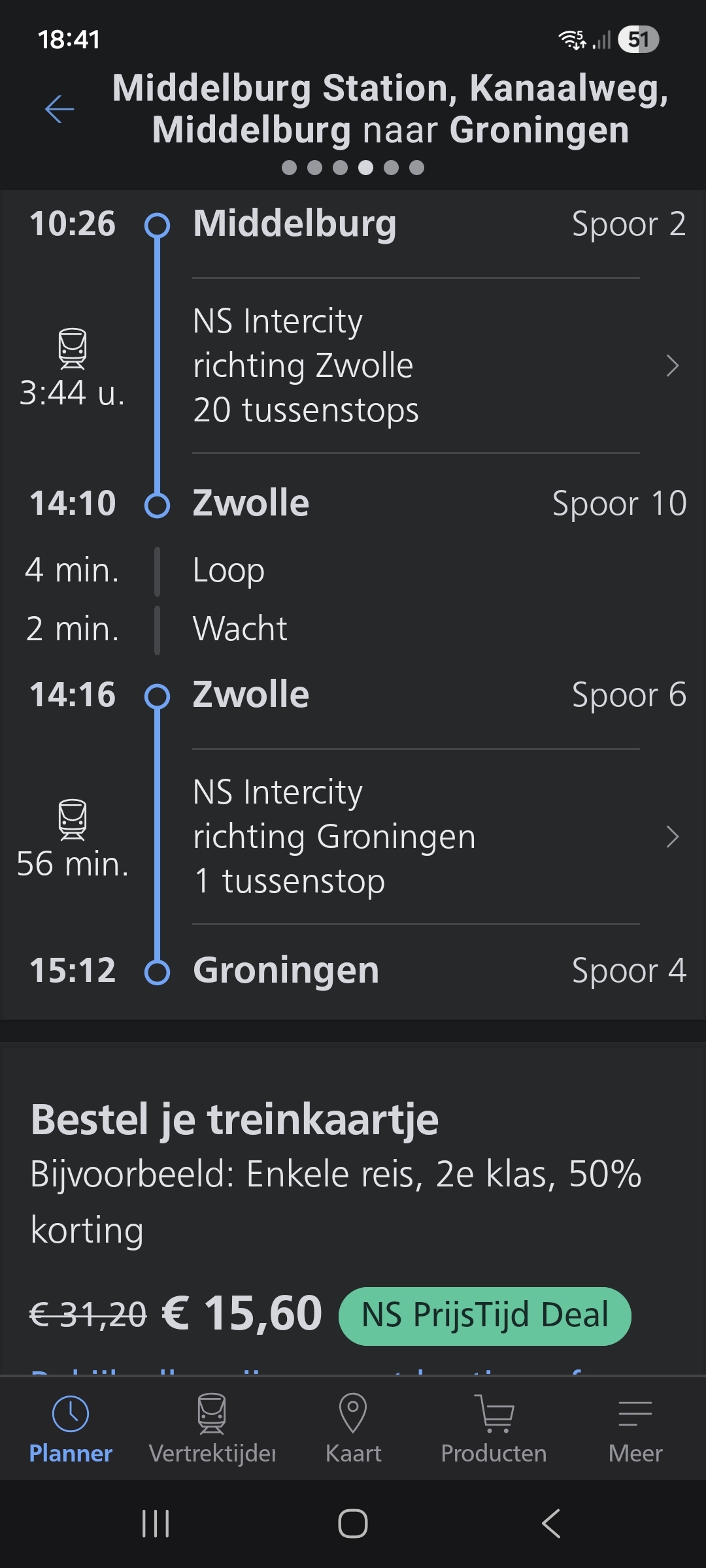Screen dimensions: 706x1568
Task: Tap the Groningen arrival stop at 15:12
Action: point(286,970)
